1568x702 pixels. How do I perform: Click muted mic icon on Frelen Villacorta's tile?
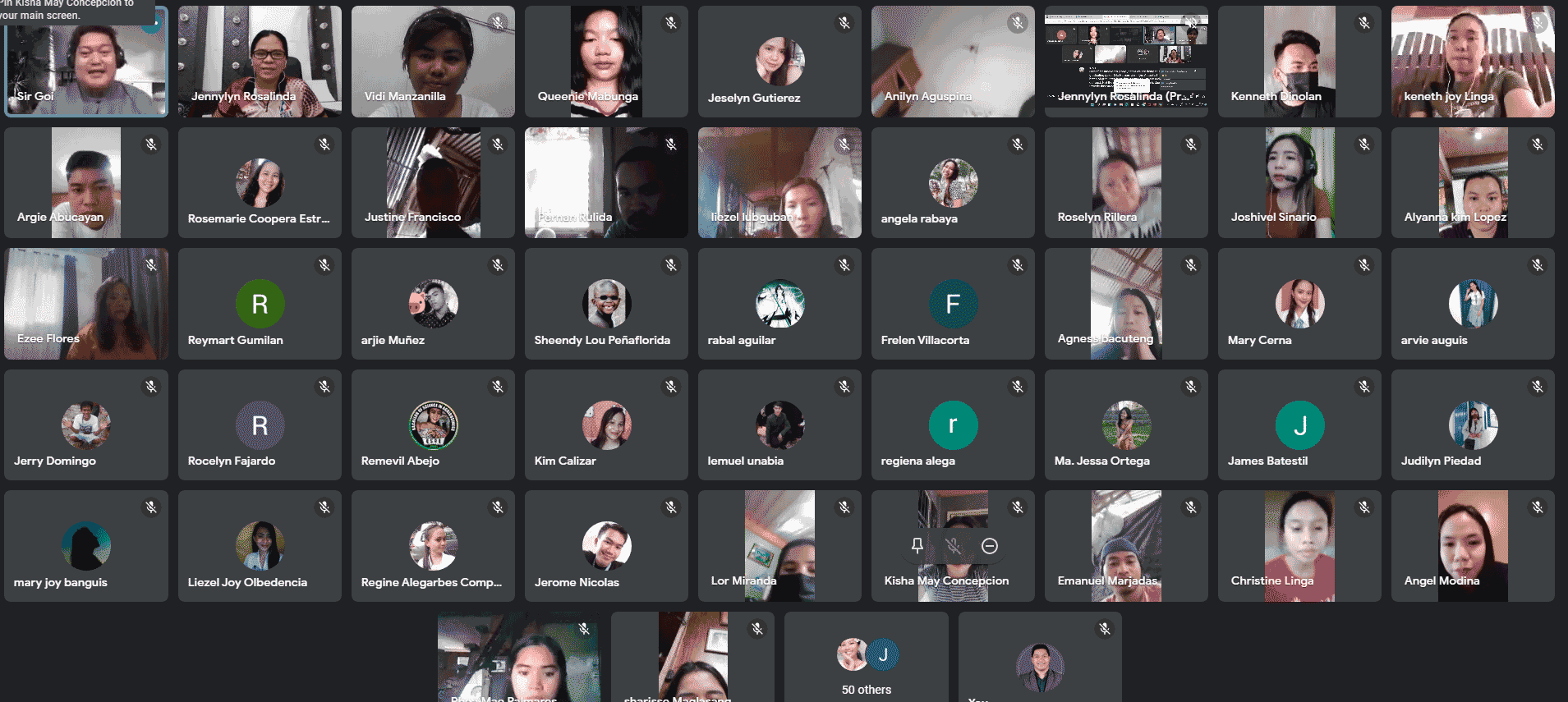(1017, 265)
